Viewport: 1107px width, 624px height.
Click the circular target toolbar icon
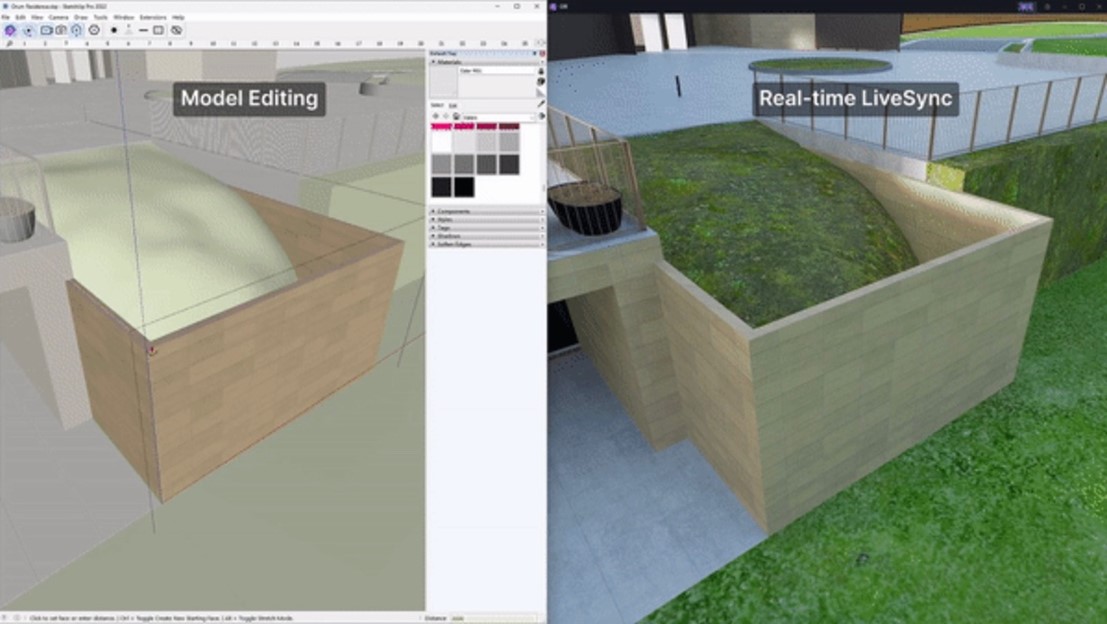[94, 30]
